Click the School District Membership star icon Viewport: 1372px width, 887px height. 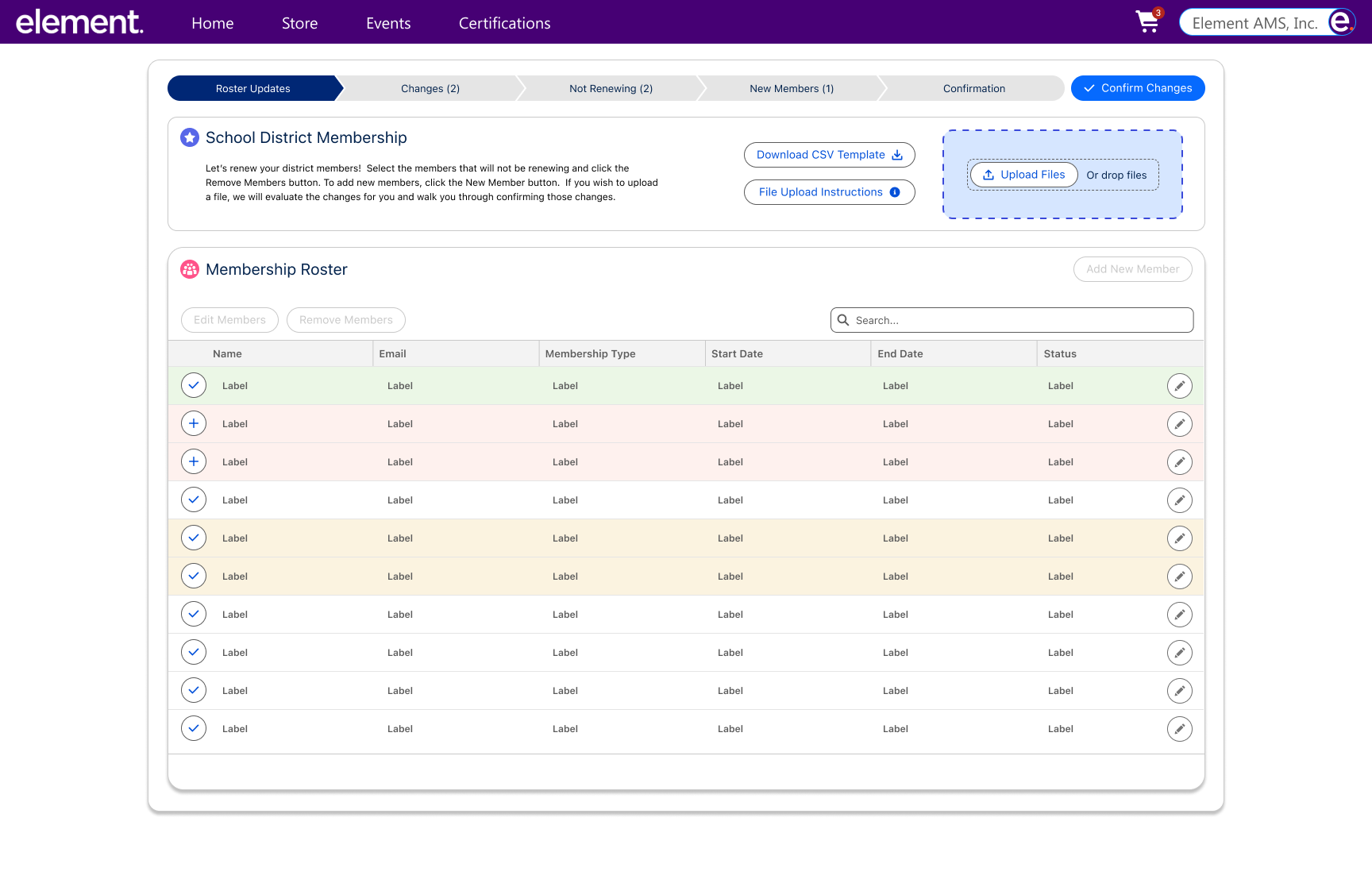coord(190,137)
